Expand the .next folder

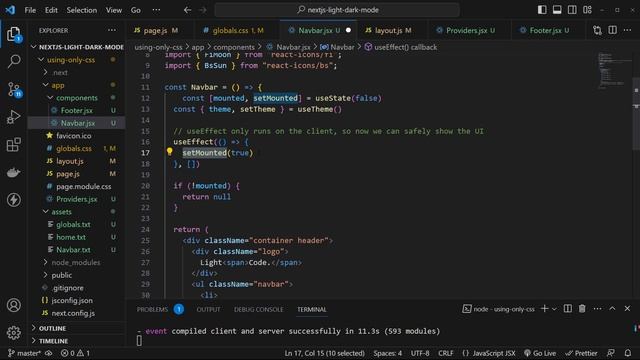(77, 72)
